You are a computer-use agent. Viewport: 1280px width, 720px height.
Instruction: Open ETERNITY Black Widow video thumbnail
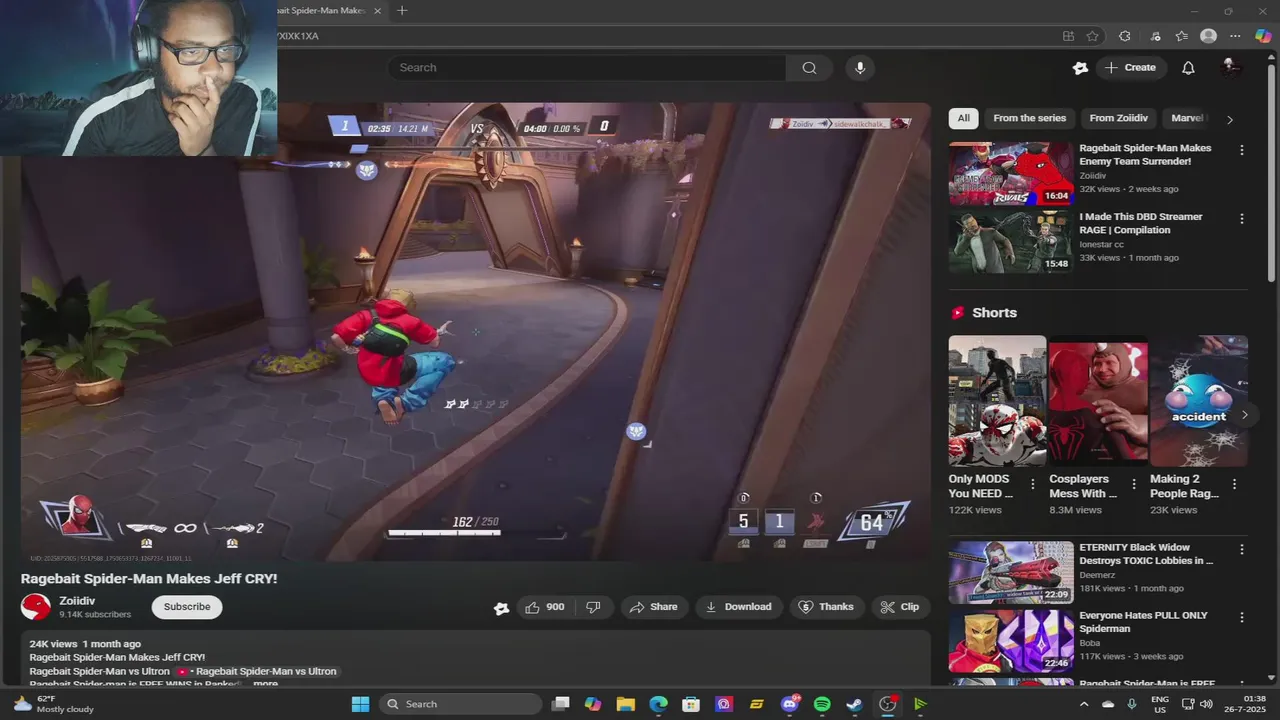tap(1011, 572)
